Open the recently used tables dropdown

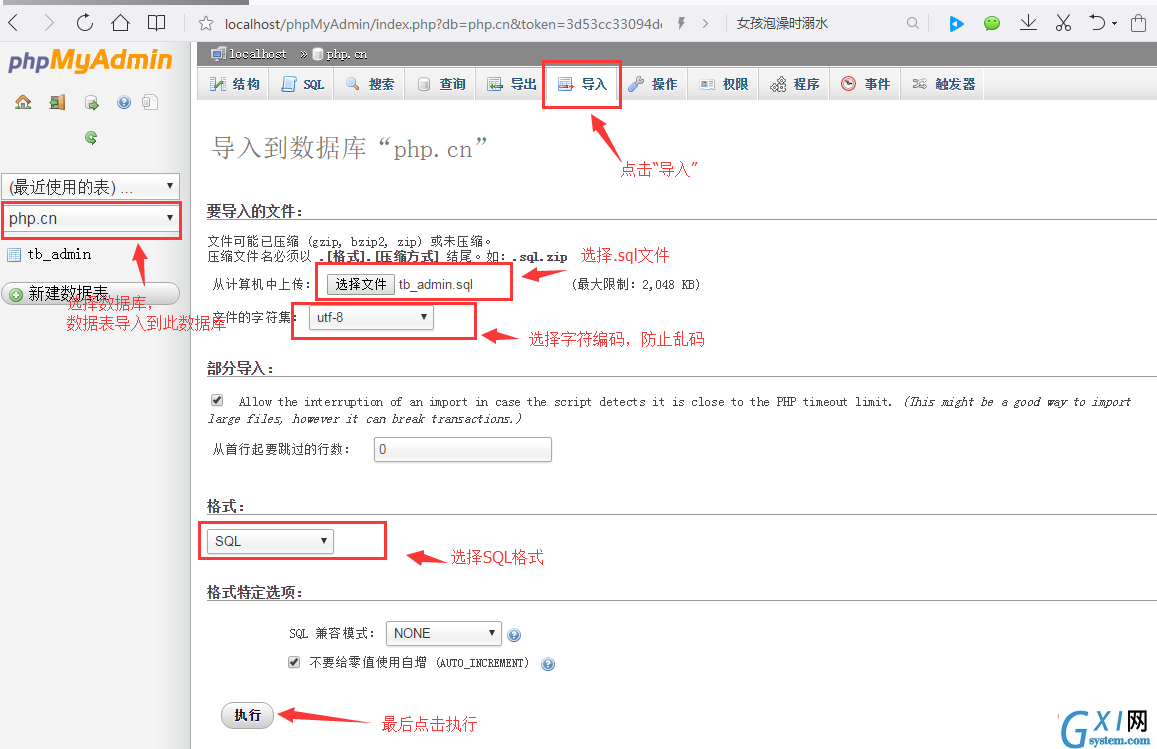pyautogui.click(x=91, y=186)
